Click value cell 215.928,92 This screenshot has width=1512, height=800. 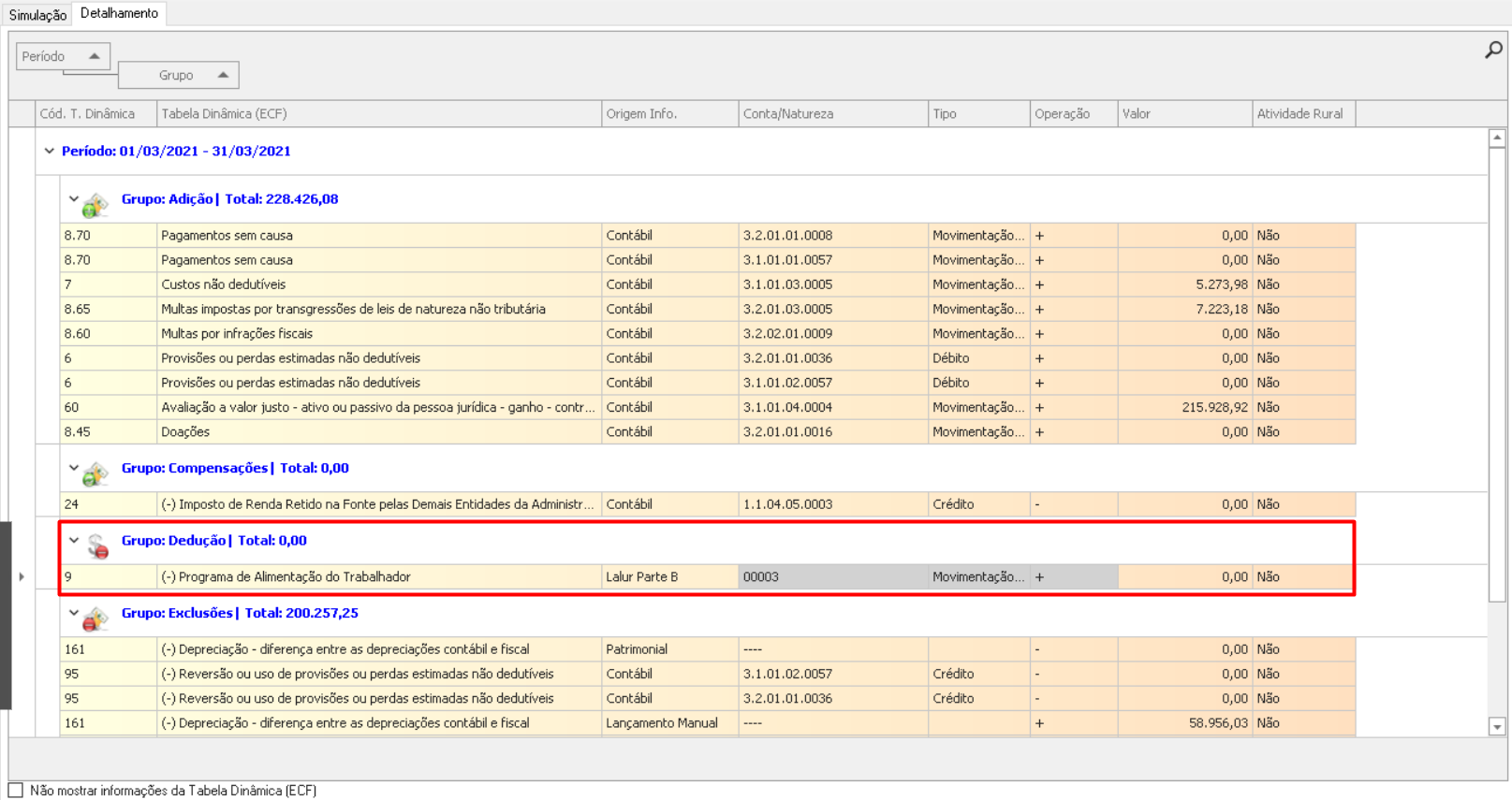click(x=1185, y=407)
